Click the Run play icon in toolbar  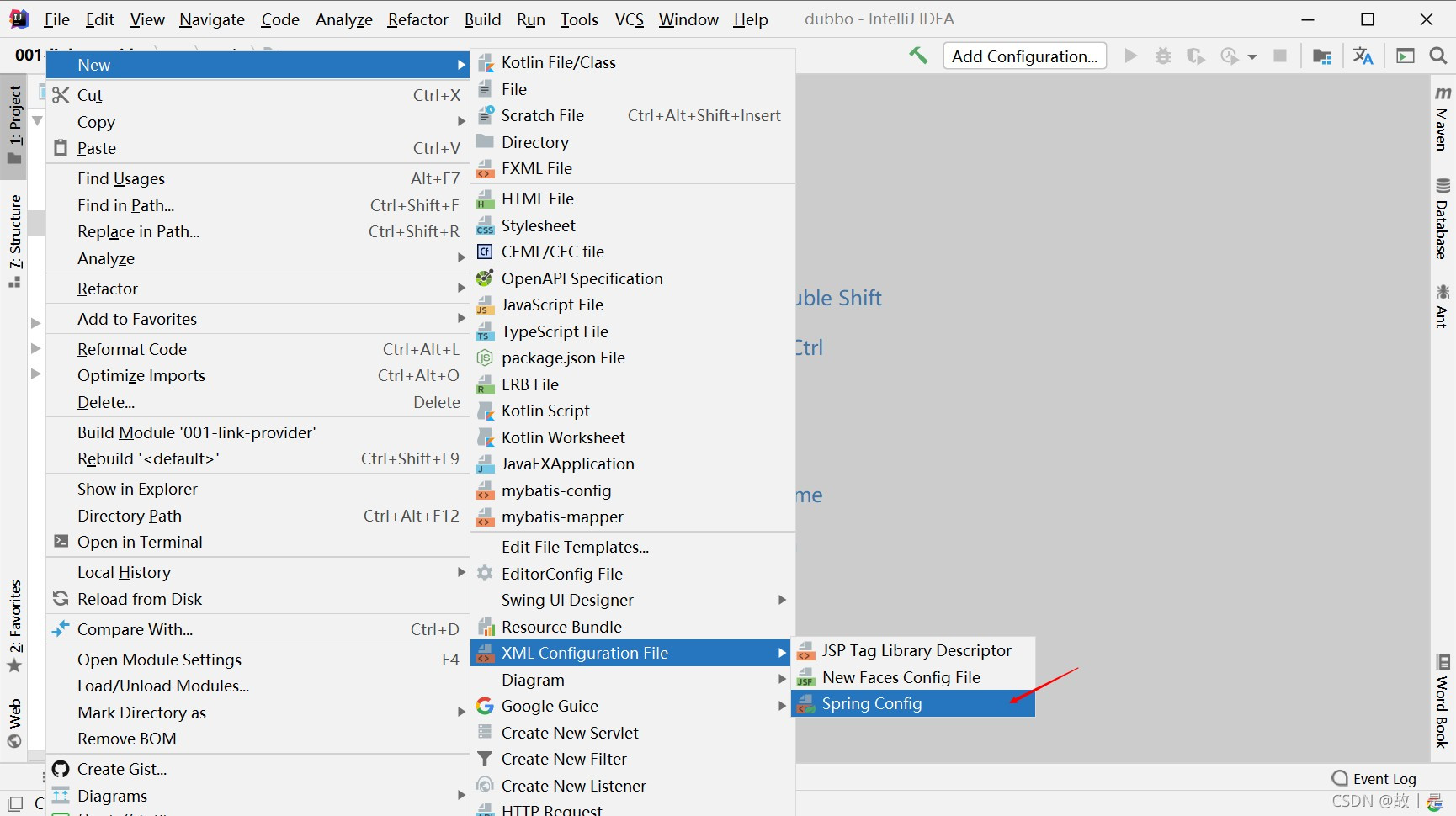pyautogui.click(x=1131, y=56)
